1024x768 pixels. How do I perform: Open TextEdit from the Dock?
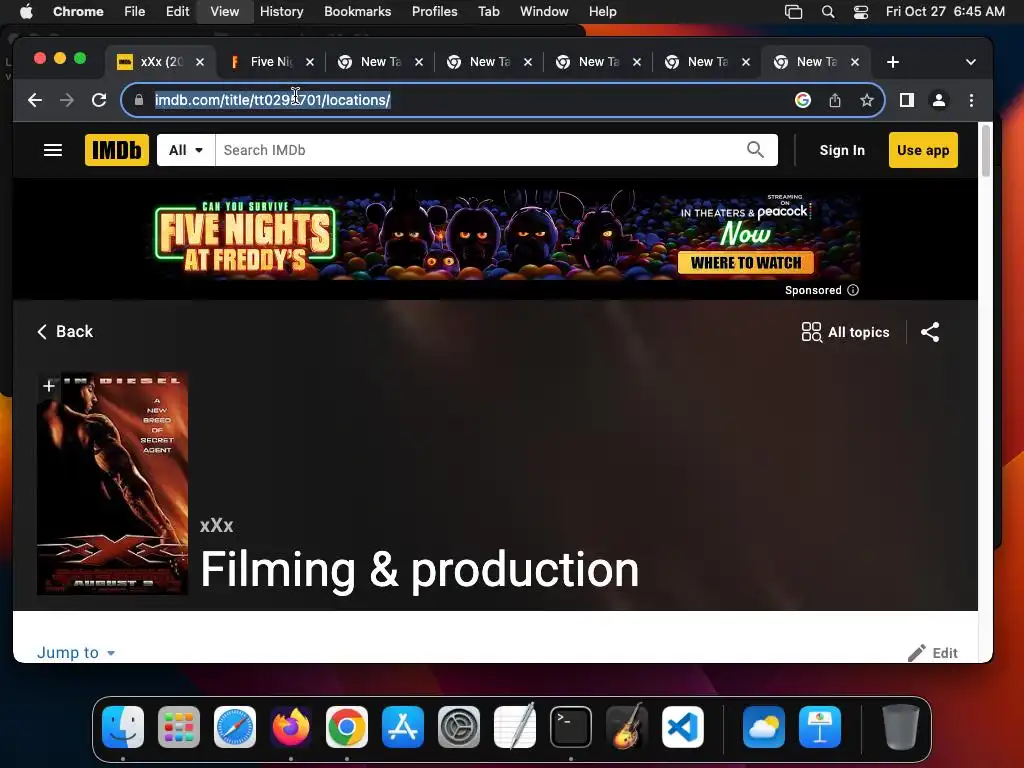[x=515, y=726]
